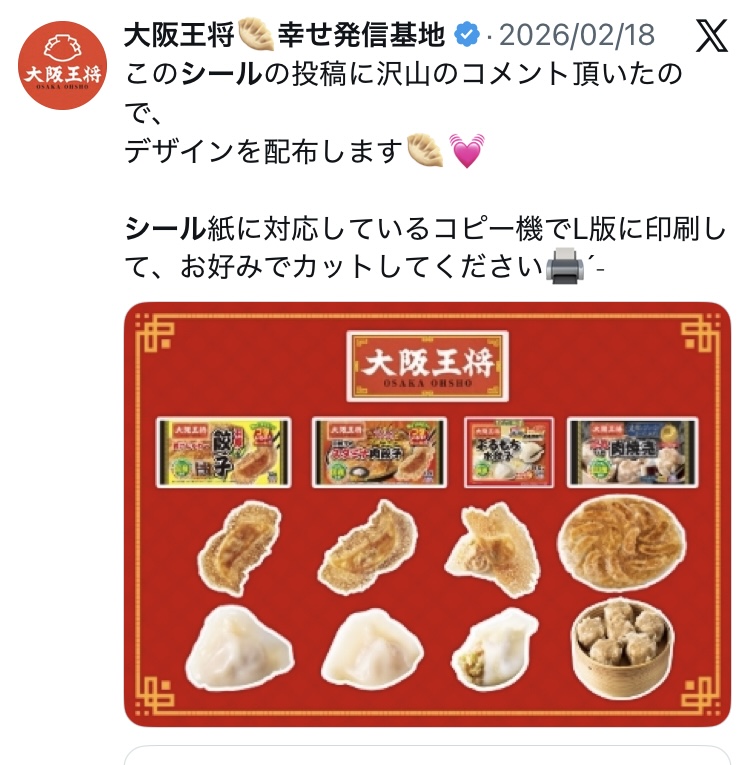Open the attached red sticker sheet image
The image size is (750, 765).
point(427,515)
